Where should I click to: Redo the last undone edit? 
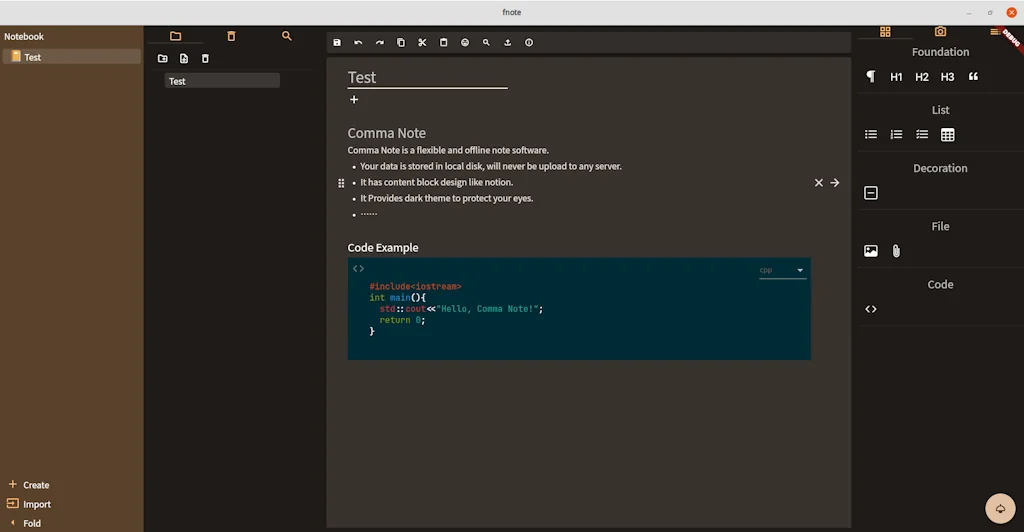point(379,42)
